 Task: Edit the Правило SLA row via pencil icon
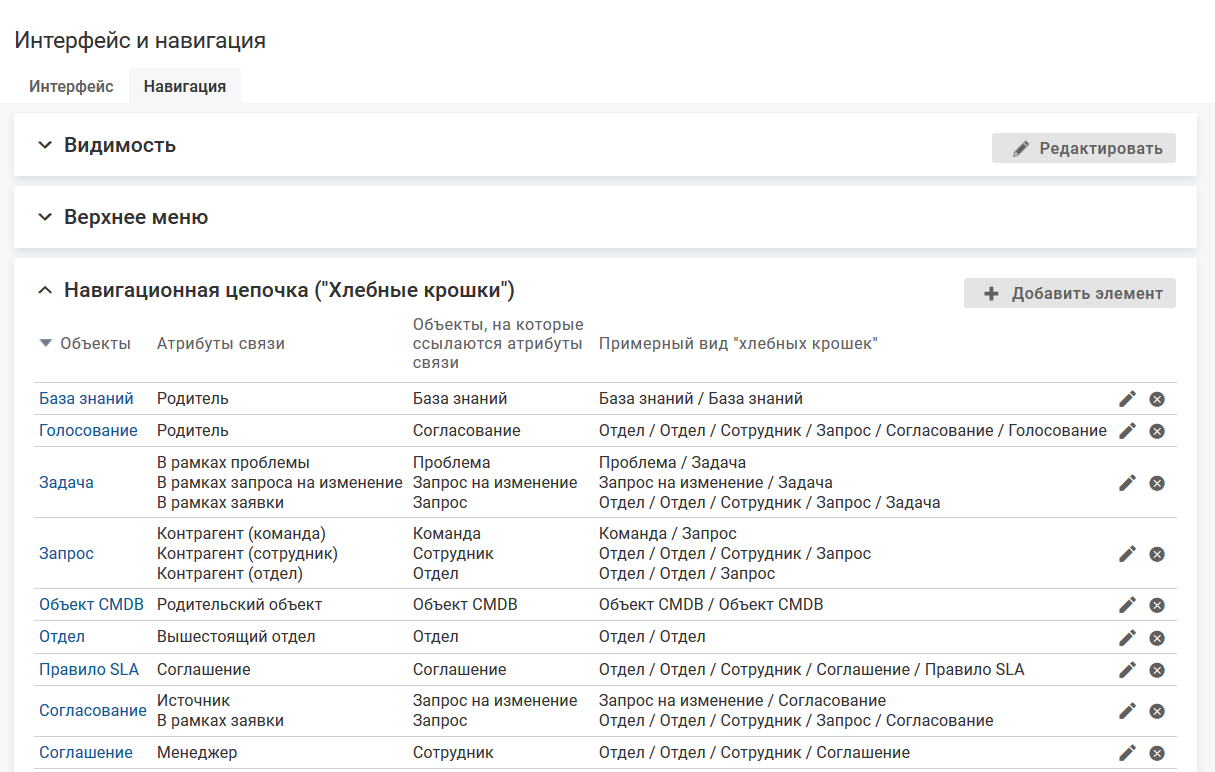point(1127,670)
